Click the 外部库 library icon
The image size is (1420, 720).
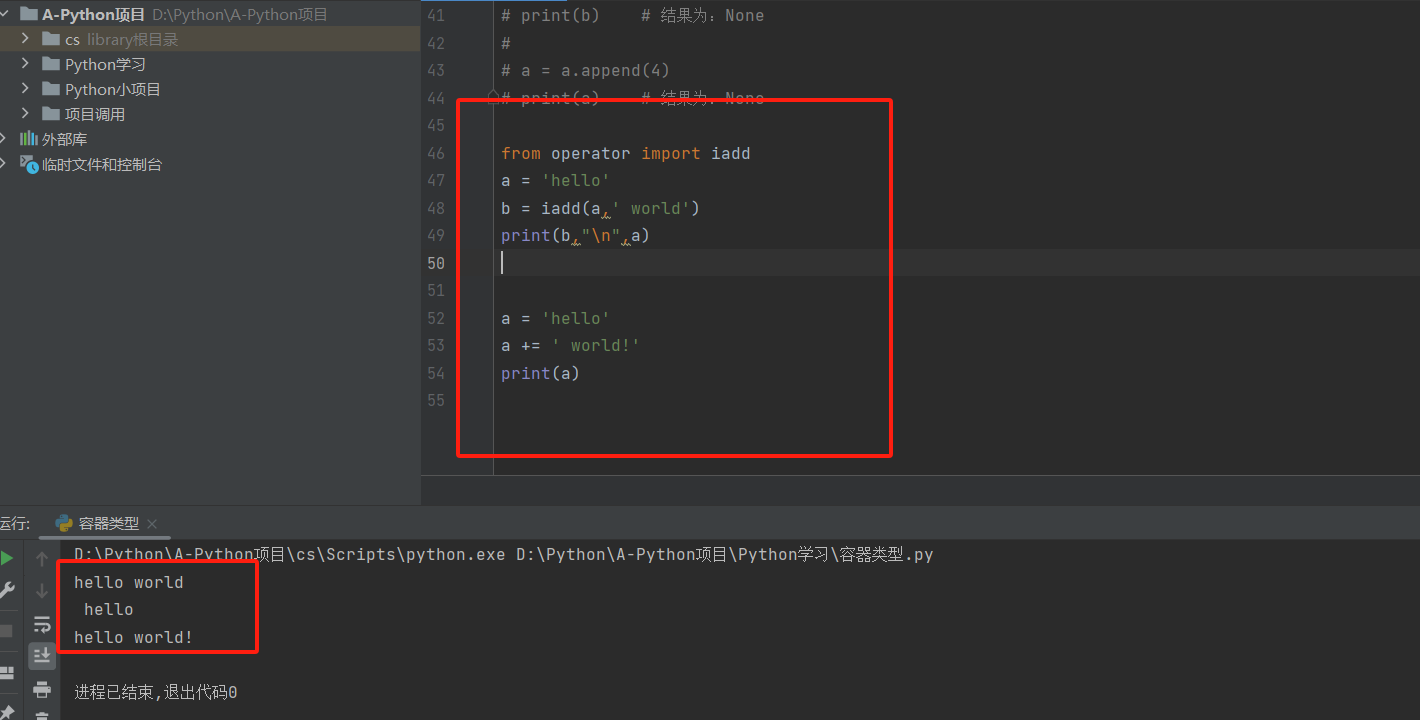click(29, 139)
